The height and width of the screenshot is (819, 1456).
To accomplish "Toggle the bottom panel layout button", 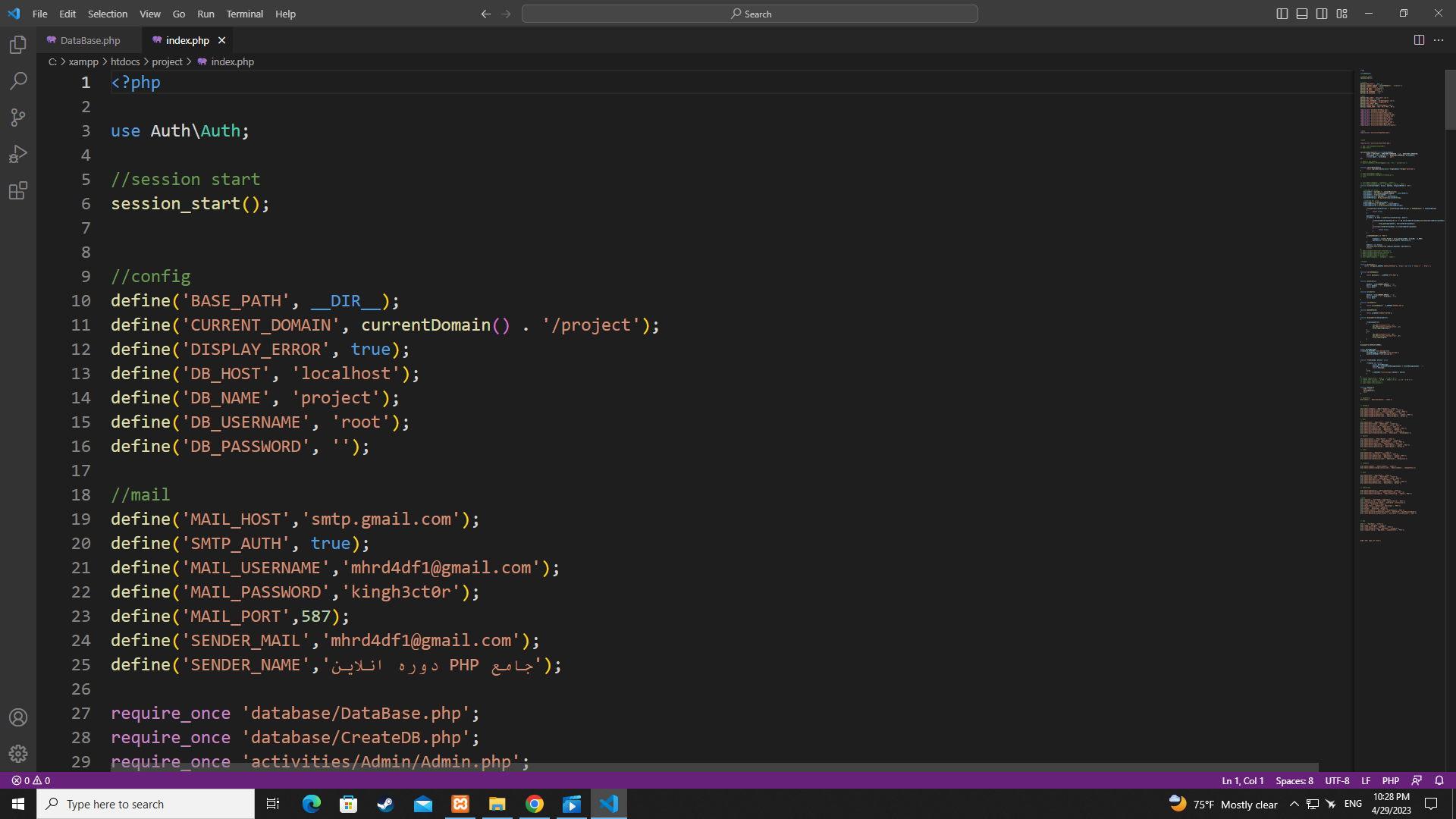I will (x=1302, y=14).
